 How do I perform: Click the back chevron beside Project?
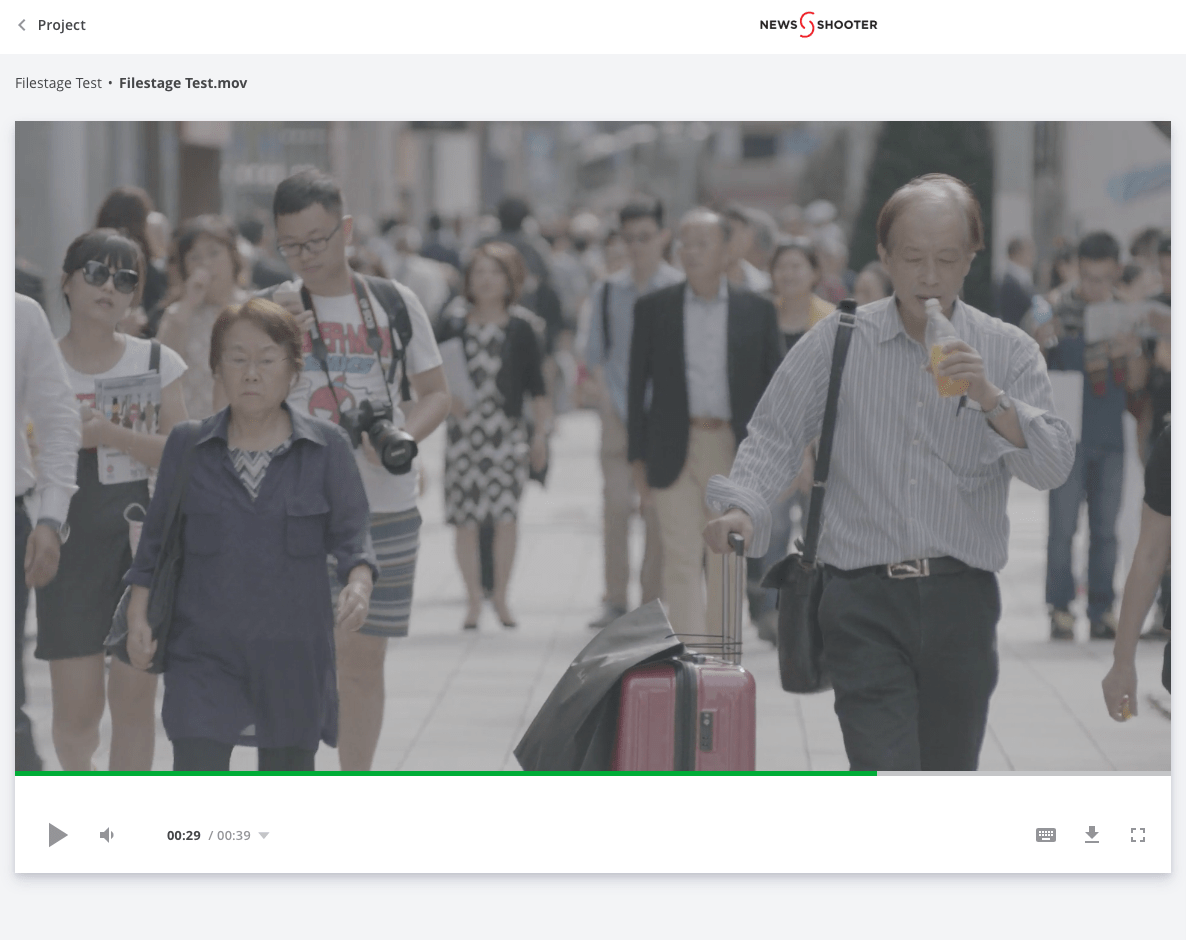[22, 25]
